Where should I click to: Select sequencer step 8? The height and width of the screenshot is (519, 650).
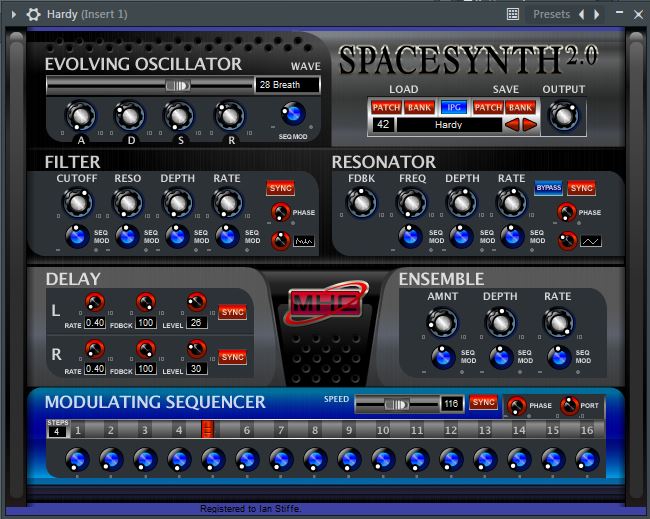point(315,430)
